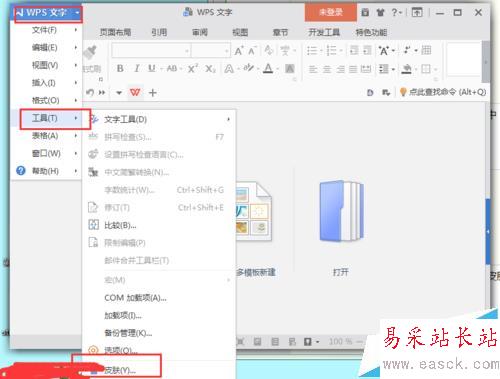Switch to the 审阅 ribbon tab
This screenshot has width=500, height=379.
(x=200, y=32)
